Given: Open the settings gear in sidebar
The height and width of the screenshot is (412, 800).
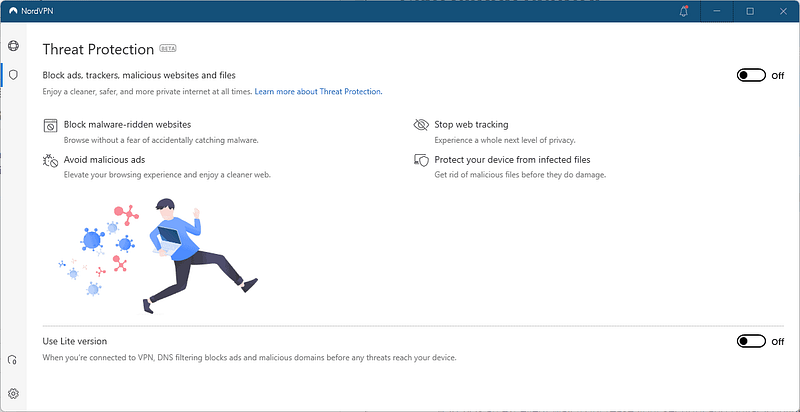Looking at the screenshot, I should (x=13, y=394).
